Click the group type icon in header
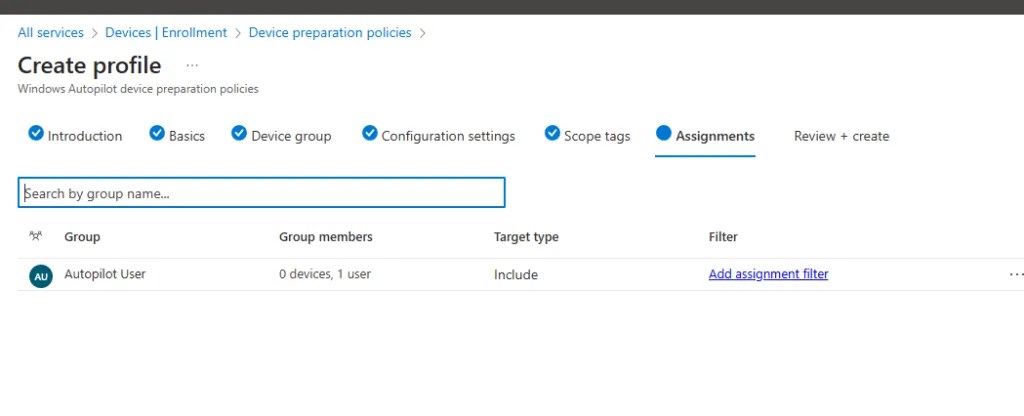The image size is (1024, 416). point(36,237)
